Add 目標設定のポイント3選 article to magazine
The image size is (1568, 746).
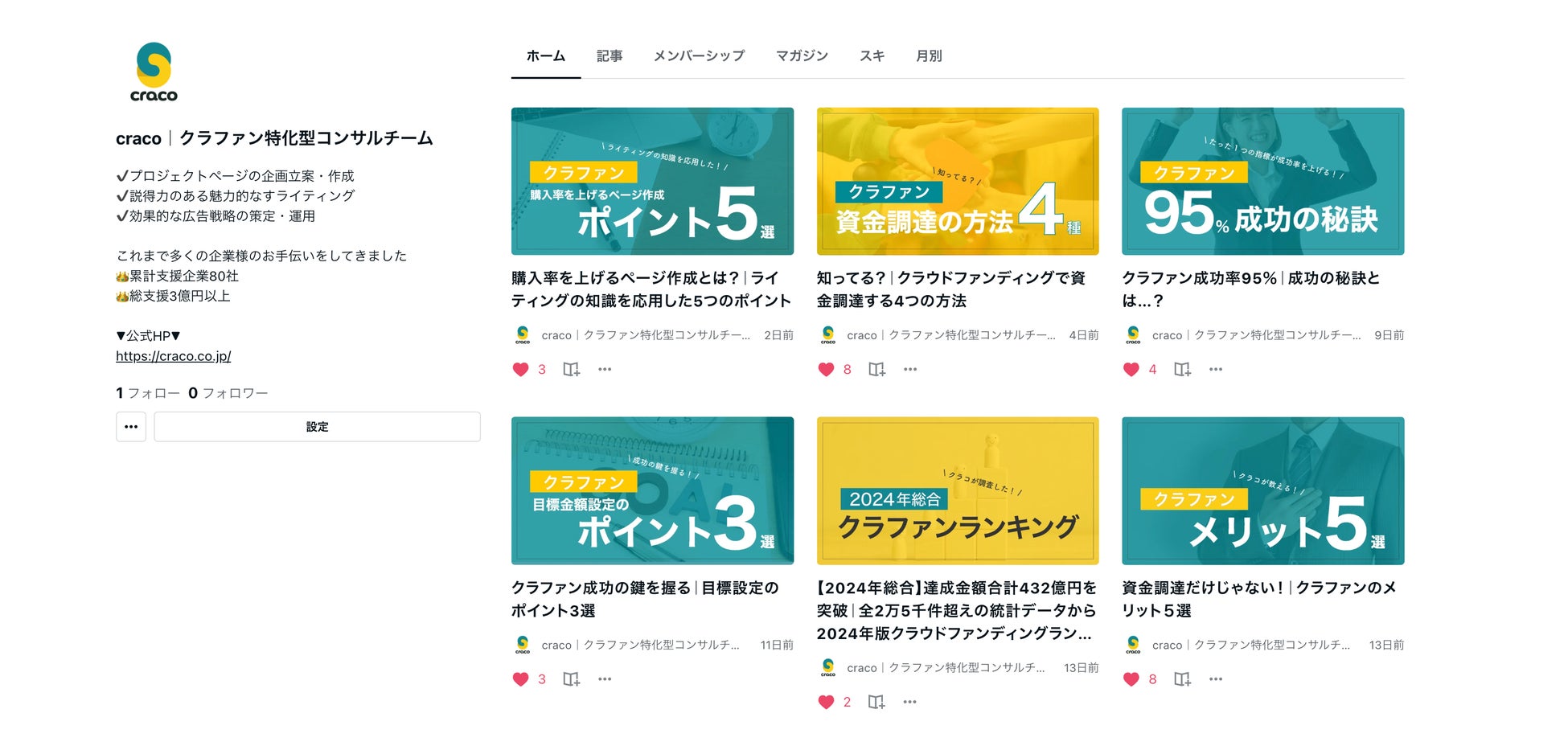click(x=571, y=679)
